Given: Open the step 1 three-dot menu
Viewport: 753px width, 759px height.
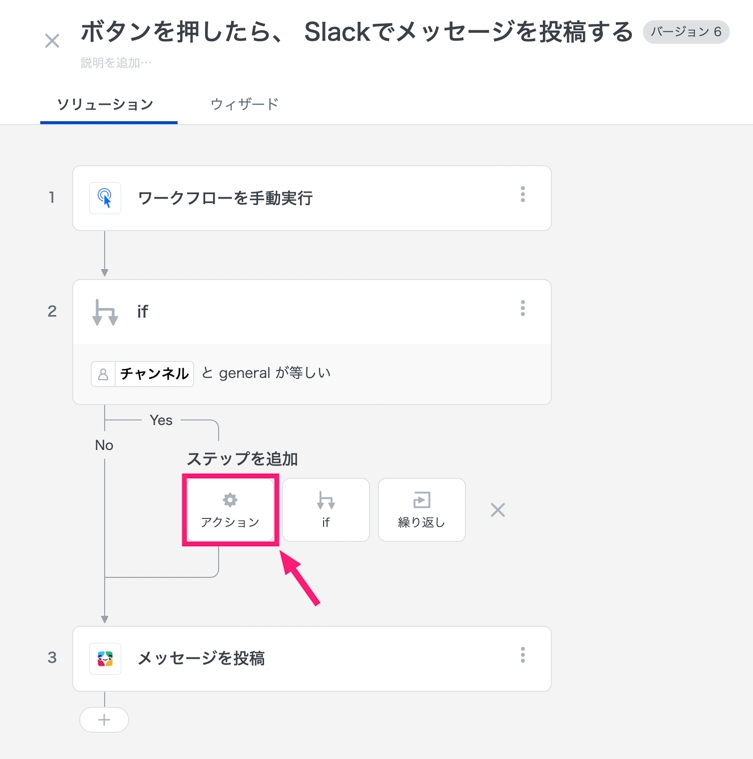Looking at the screenshot, I should pyautogui.click(x=522, y=195).
